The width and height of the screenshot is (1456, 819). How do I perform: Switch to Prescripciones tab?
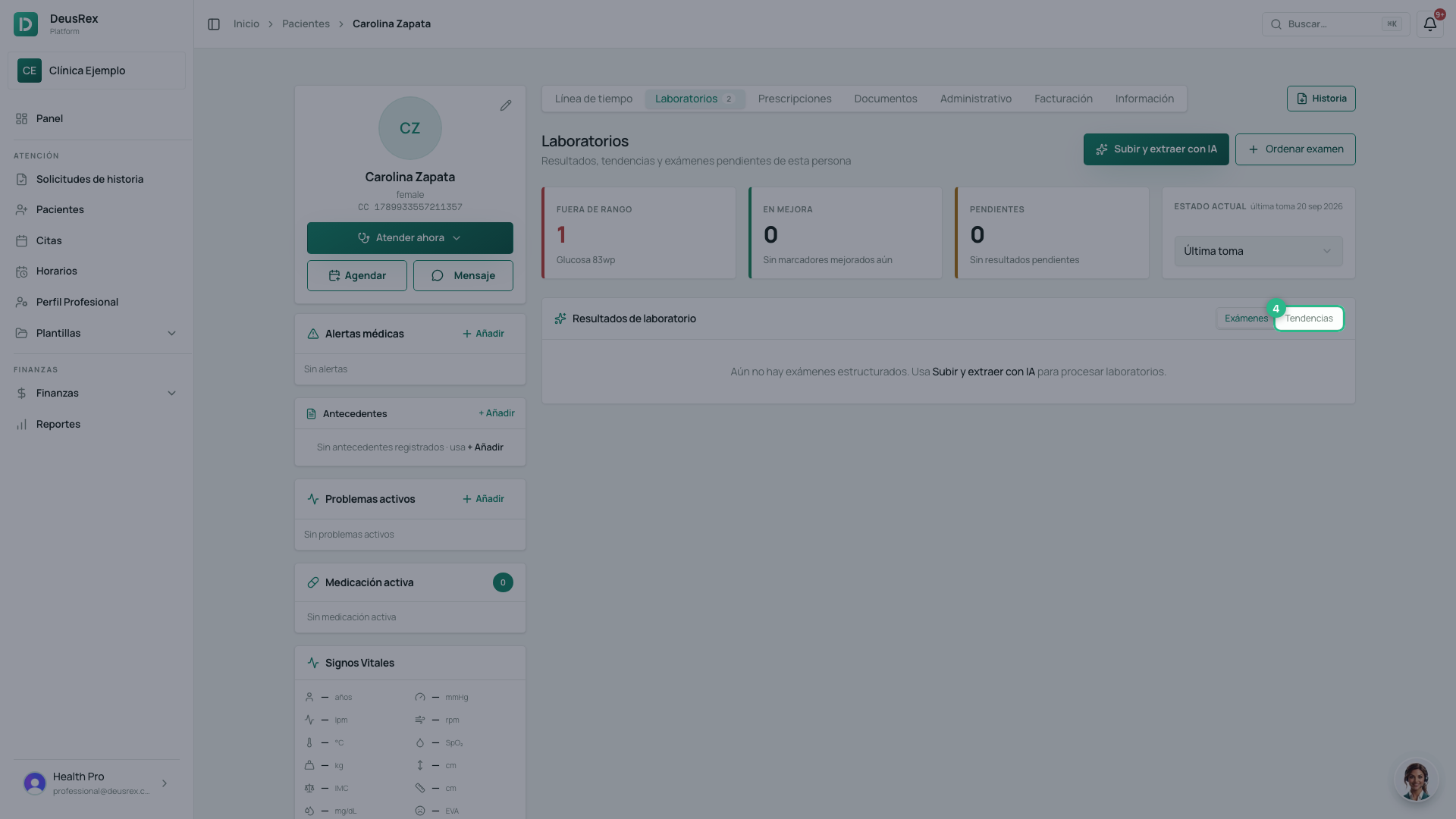coord(795,99)
